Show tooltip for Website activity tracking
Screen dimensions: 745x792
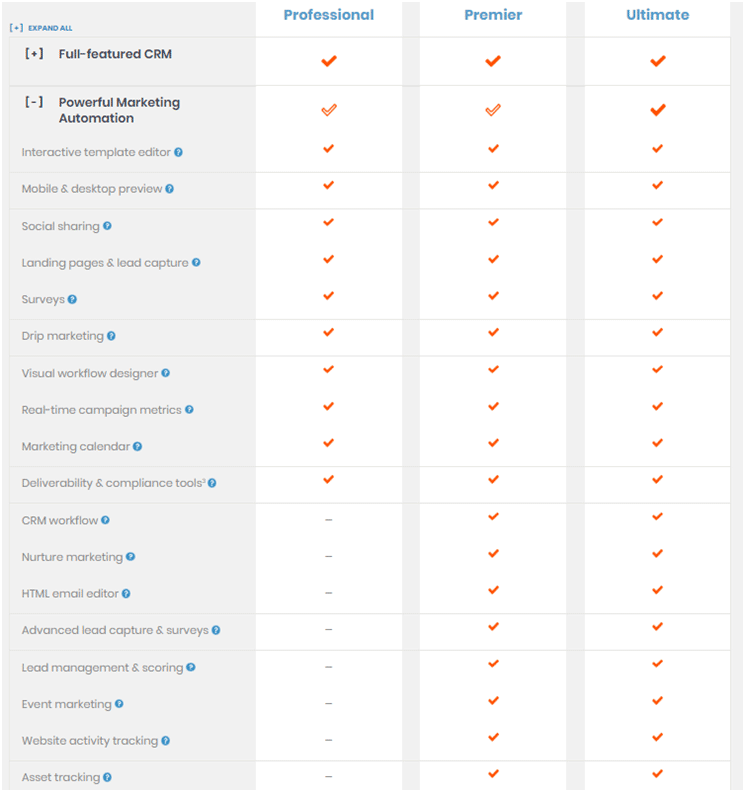(x=166, y=740)
